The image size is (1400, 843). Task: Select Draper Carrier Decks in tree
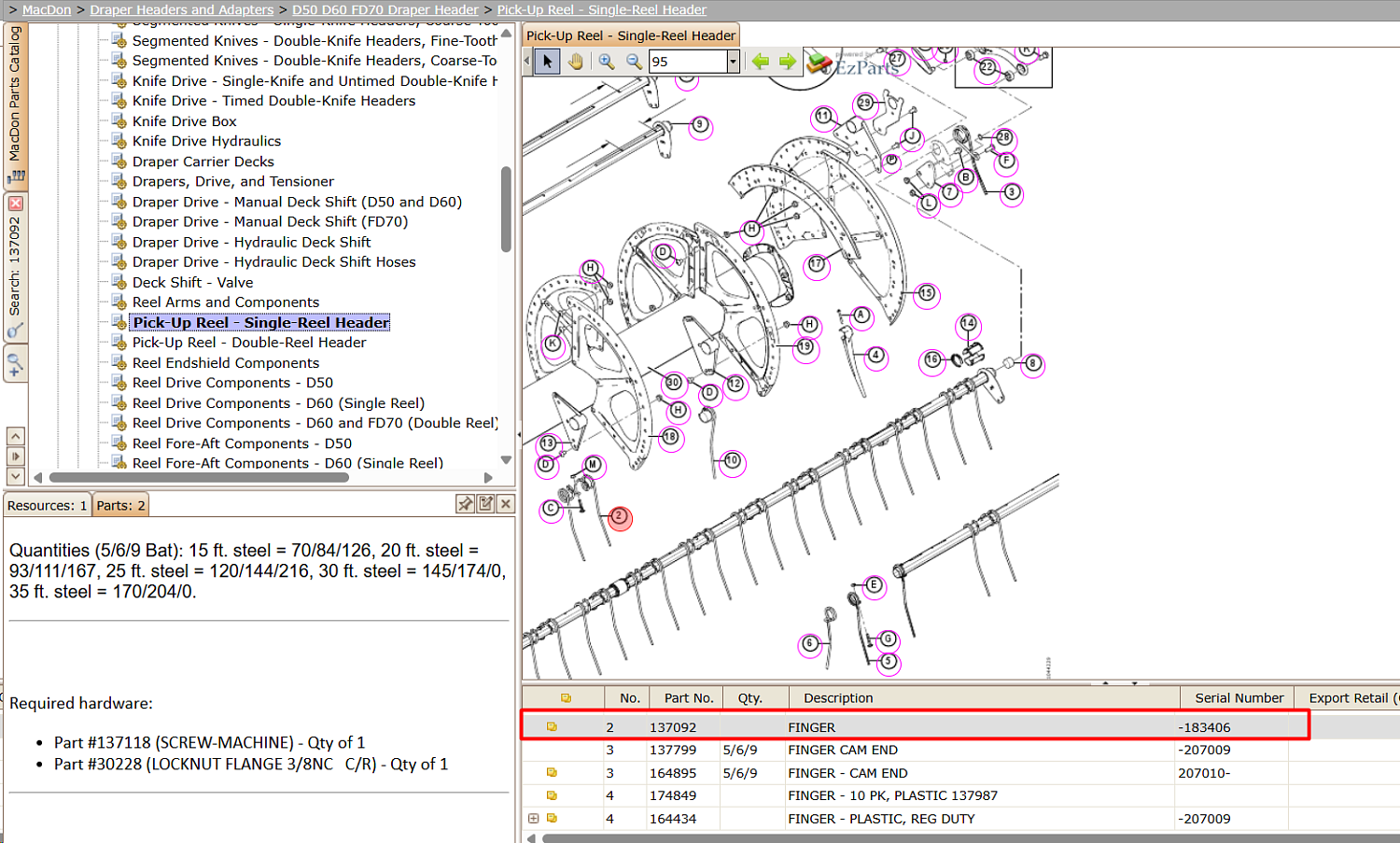tap(203, 162)
